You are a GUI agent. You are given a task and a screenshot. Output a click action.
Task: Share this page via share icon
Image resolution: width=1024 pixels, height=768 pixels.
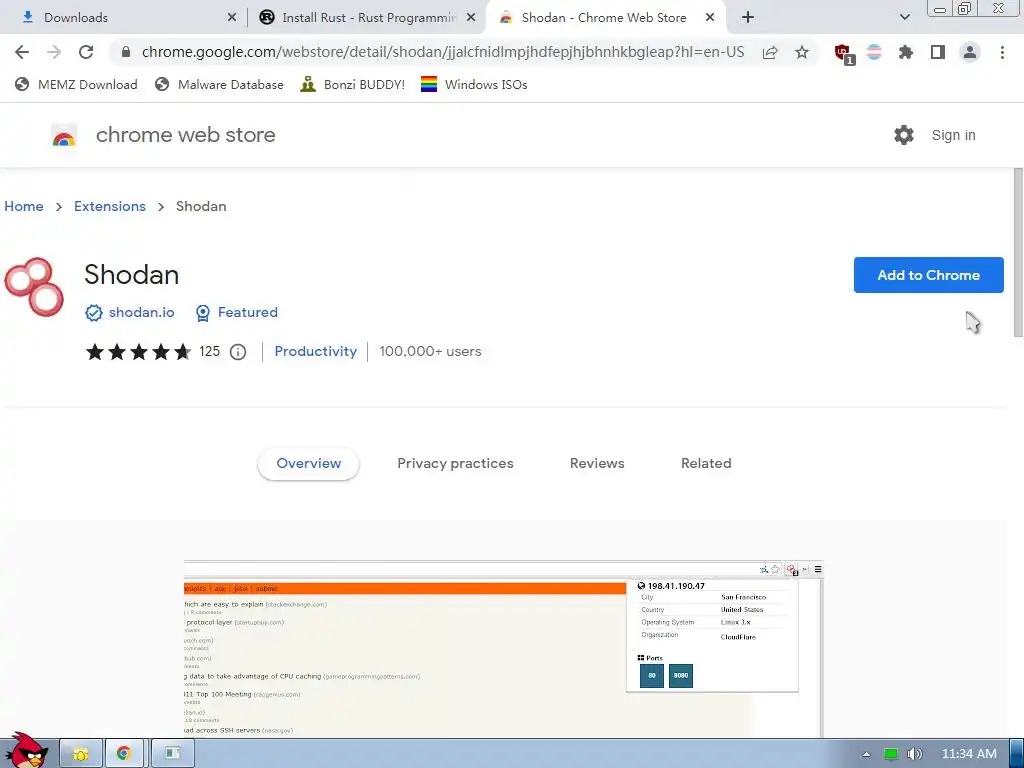point(770,52)
